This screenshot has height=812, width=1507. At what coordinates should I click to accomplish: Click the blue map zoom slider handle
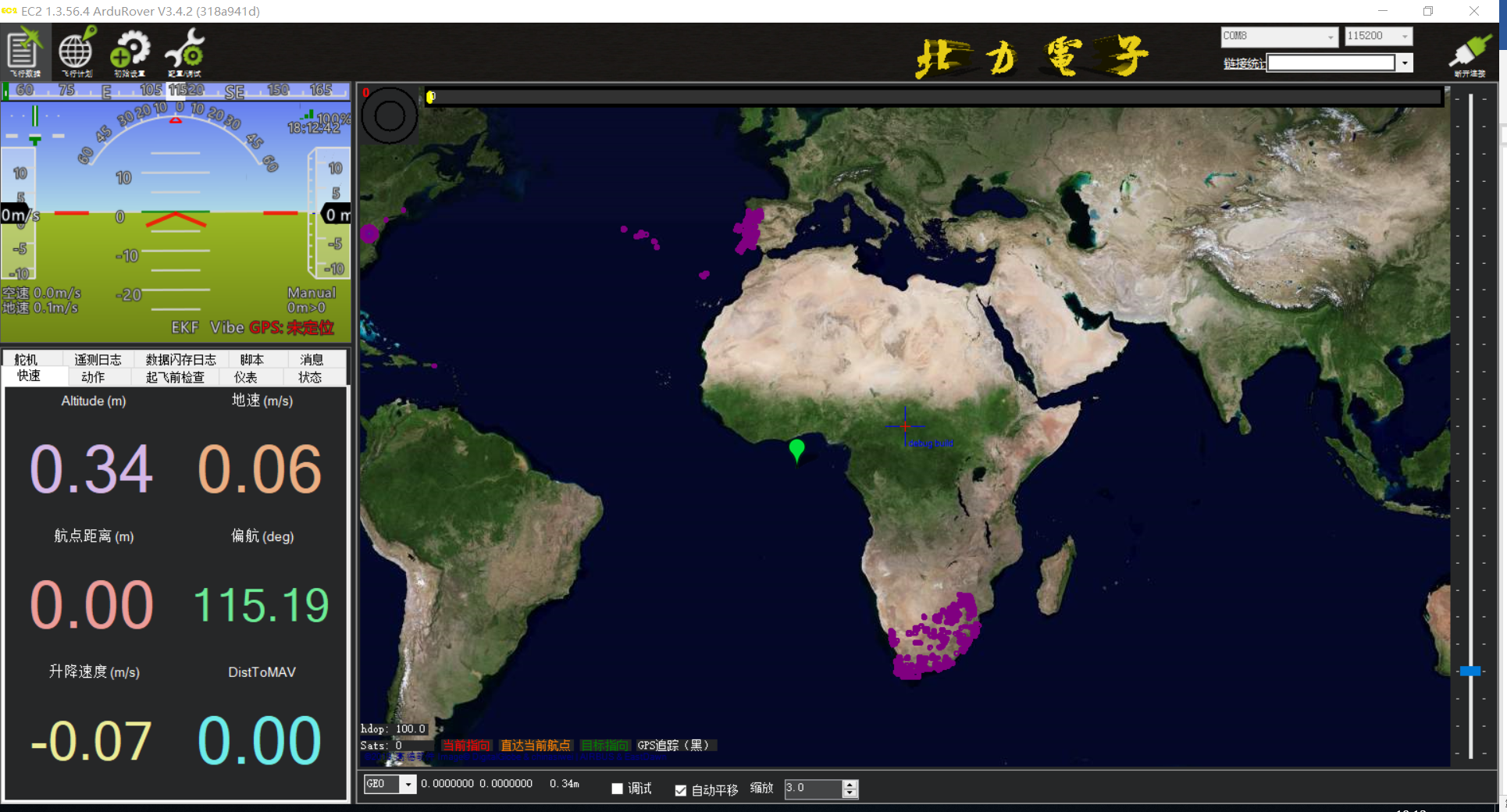[1470, 671]
